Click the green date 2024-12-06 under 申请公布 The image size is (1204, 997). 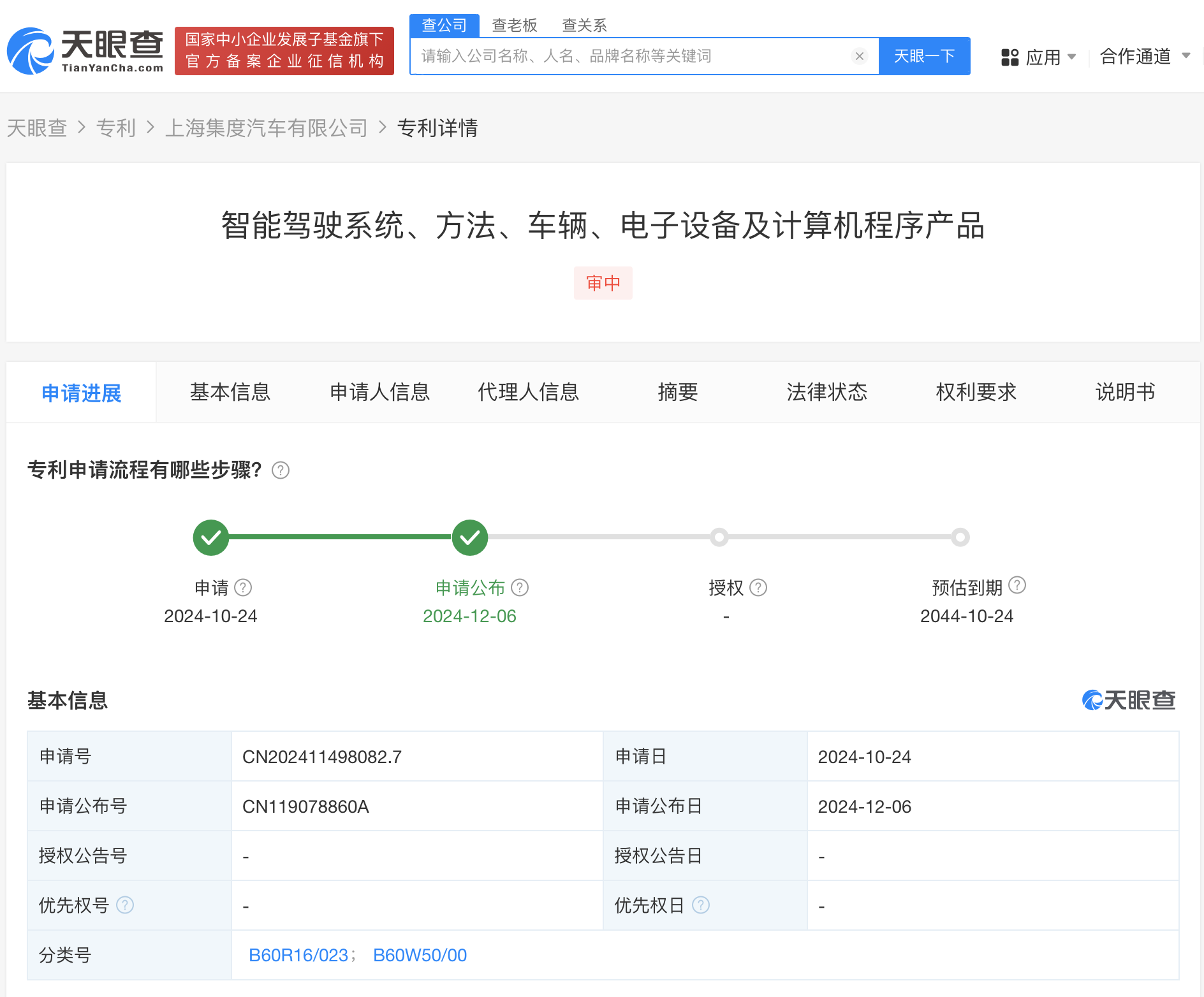point(470,616)
